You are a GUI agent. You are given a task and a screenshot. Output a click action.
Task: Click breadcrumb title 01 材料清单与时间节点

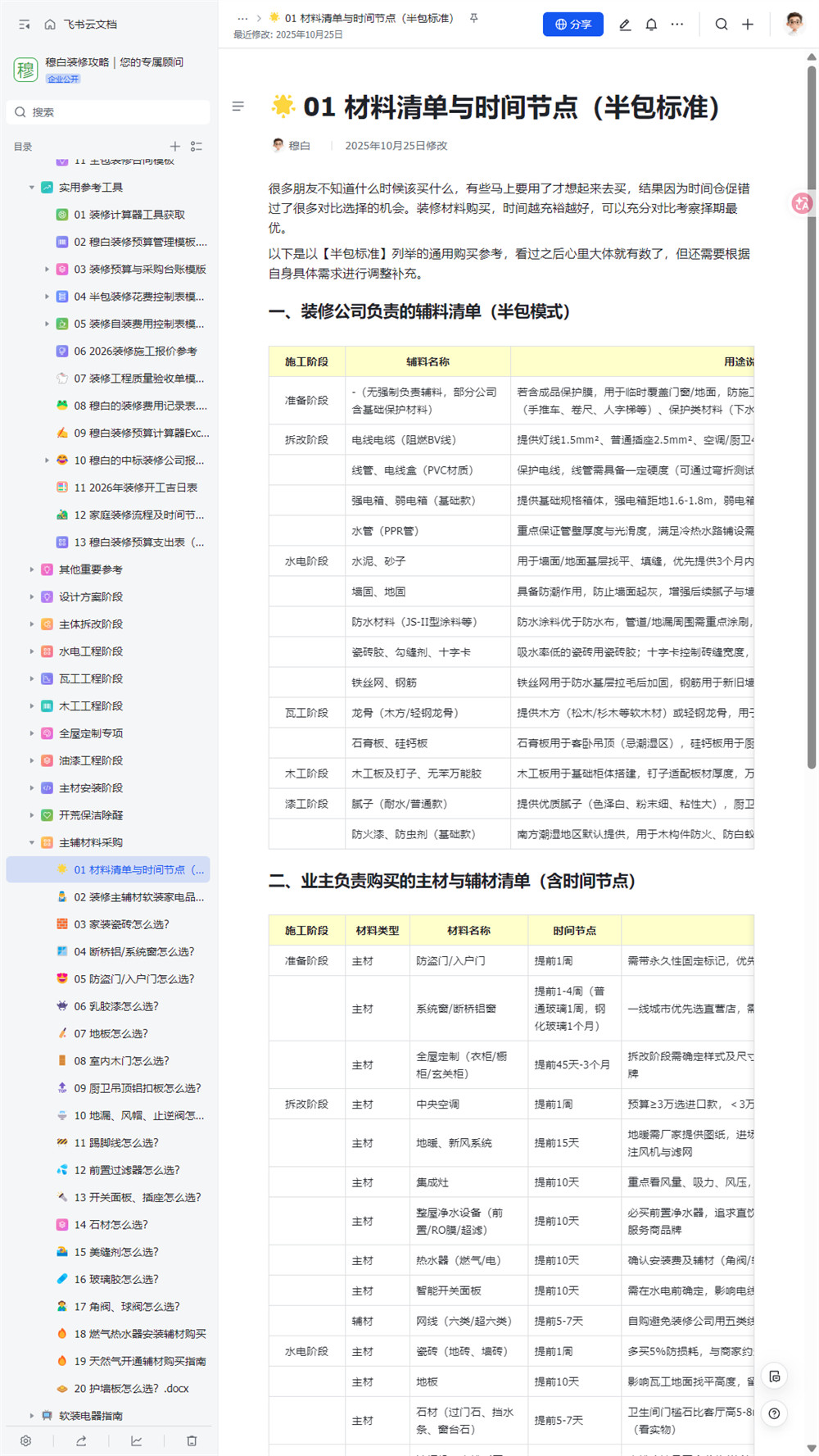coord(369,18)
